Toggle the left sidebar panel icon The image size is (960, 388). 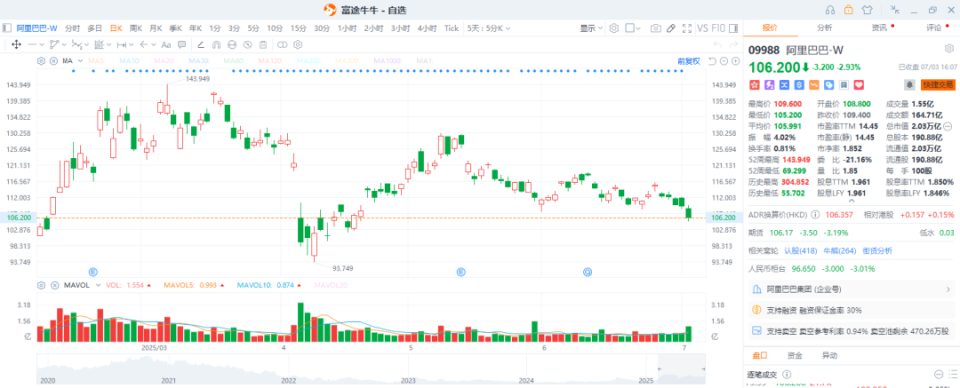[x=7, y=28]
